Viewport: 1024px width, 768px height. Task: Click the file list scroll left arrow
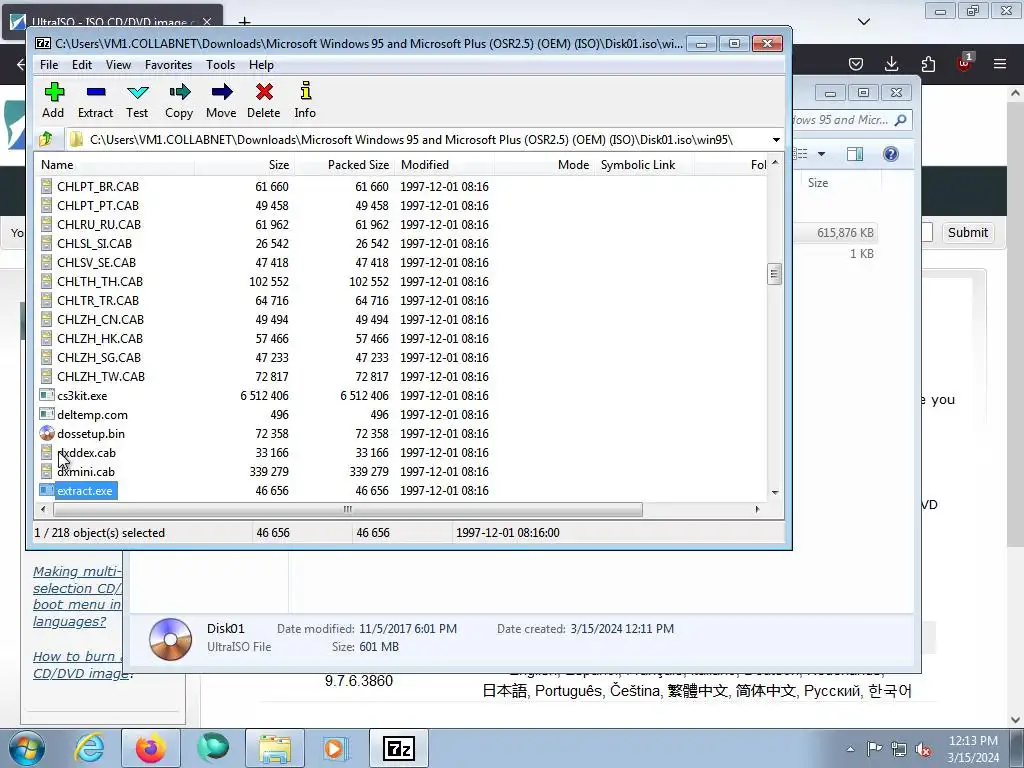pyautogui.click(x=43, y=509)
